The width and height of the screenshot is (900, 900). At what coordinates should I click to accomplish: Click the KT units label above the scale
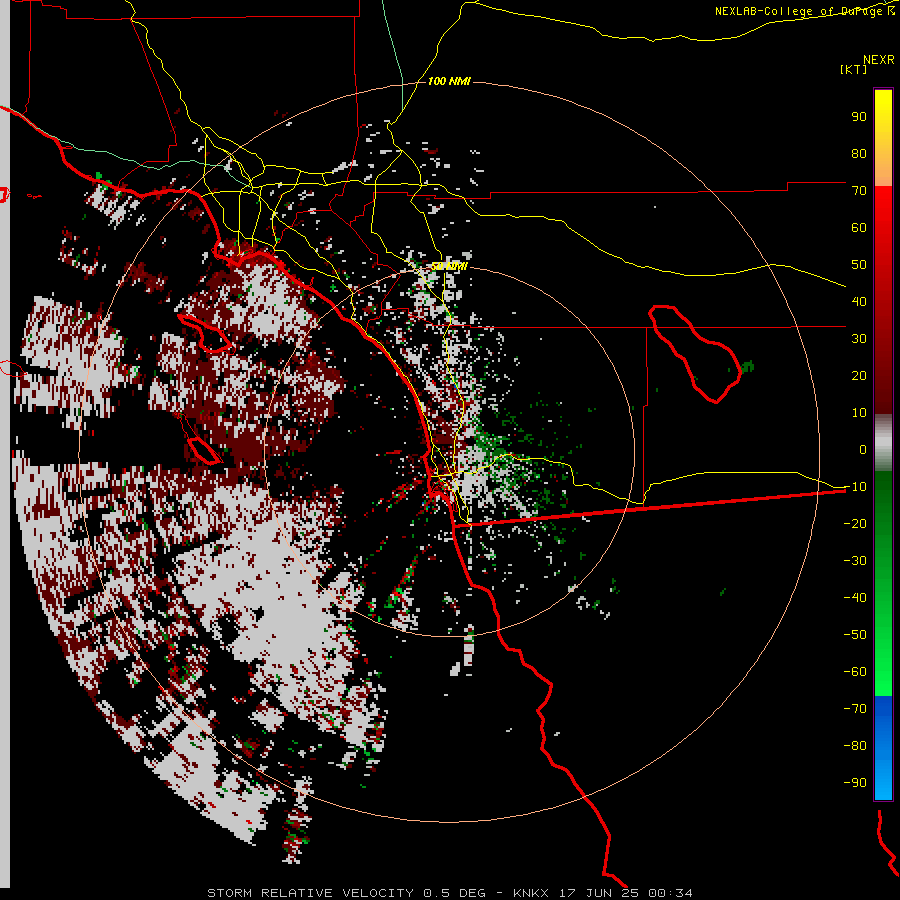click(x=853, y=69)
